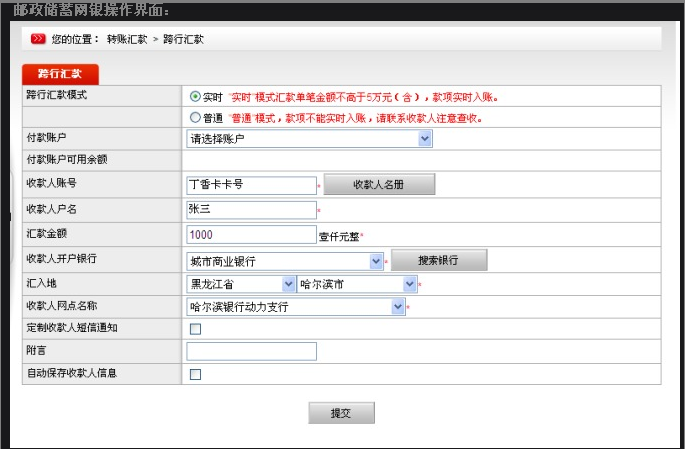Click the 收款人账号 input field
685x449 pixels.
(x=251, y=185)
